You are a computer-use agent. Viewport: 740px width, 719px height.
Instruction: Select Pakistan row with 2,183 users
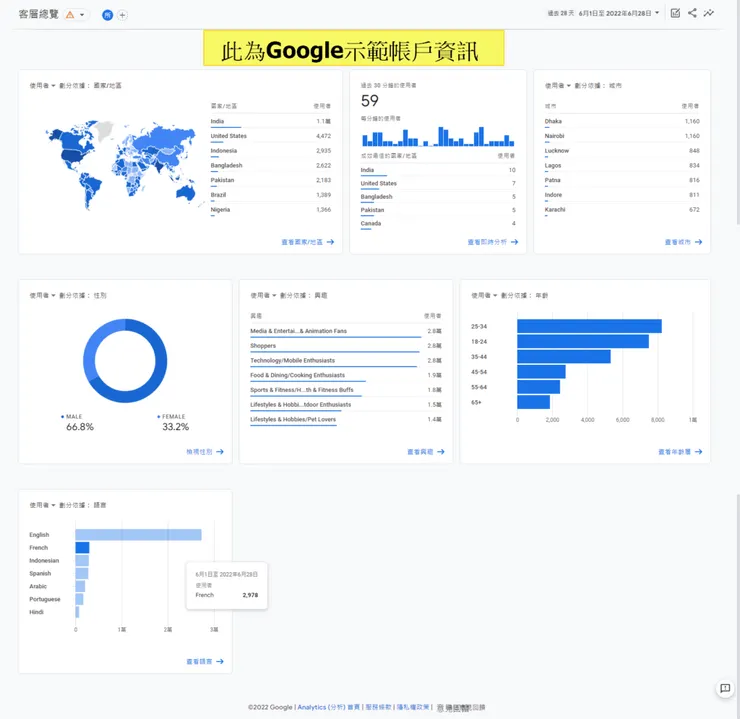(x=270, y=180)
